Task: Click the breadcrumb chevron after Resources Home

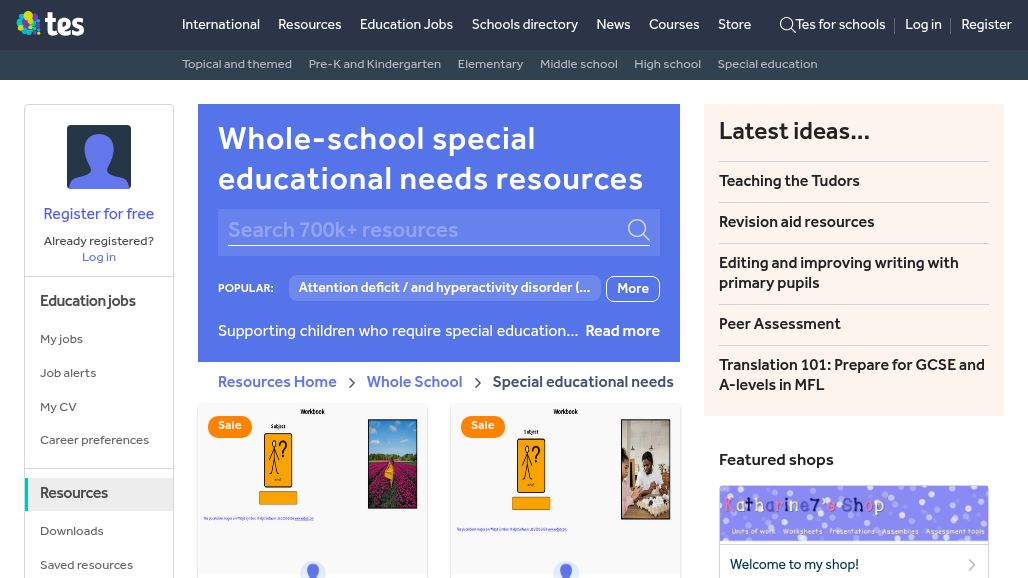Action: pyautogui.click(x=351, y=383)
